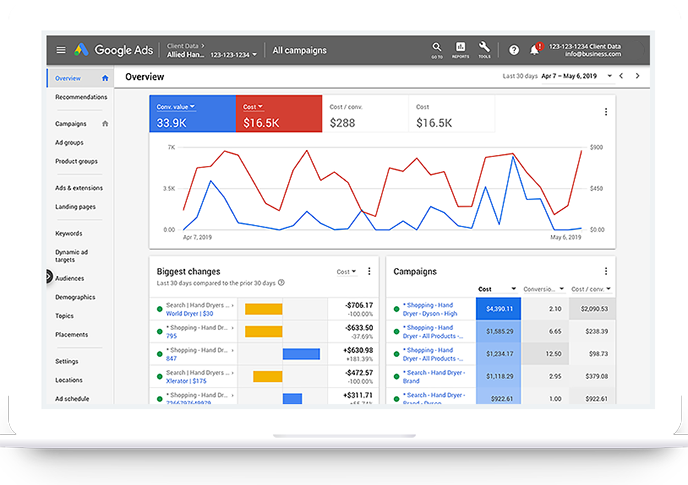Open the Xlerator | $175 link

(x=186, y=381)
